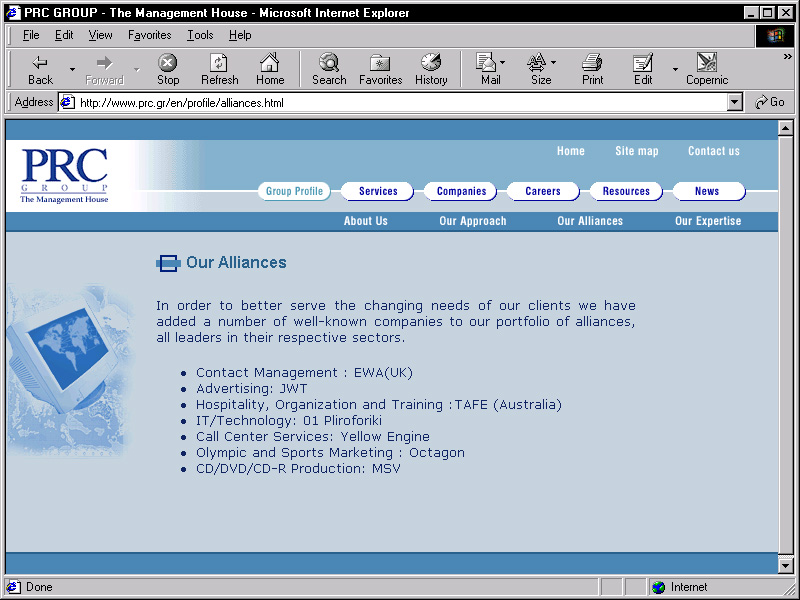
Task: Click the 'Advertising: JWT' list item
Action: (252, 389)
